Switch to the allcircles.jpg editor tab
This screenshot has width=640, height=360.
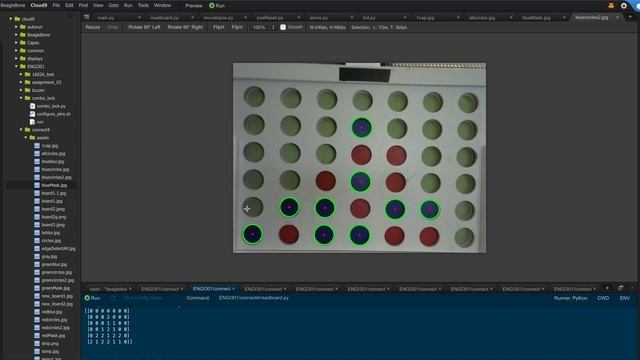coord(482,18)
